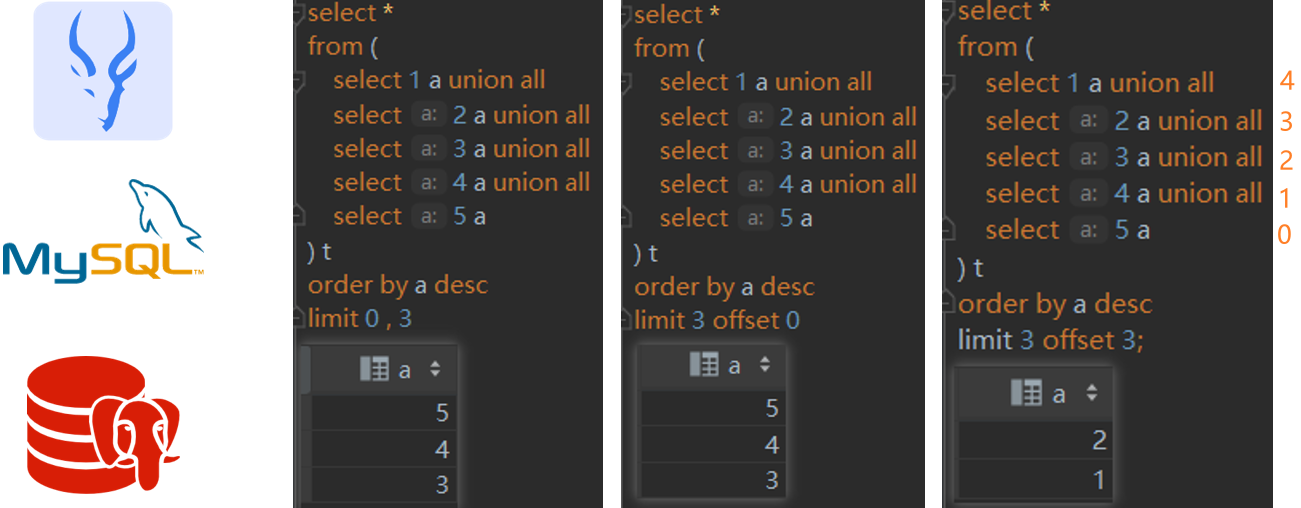Collapse fold marker beside "limit 3 offset 3;" query's order by
This screenshot has width=1301, height=508.
[951, 304]
